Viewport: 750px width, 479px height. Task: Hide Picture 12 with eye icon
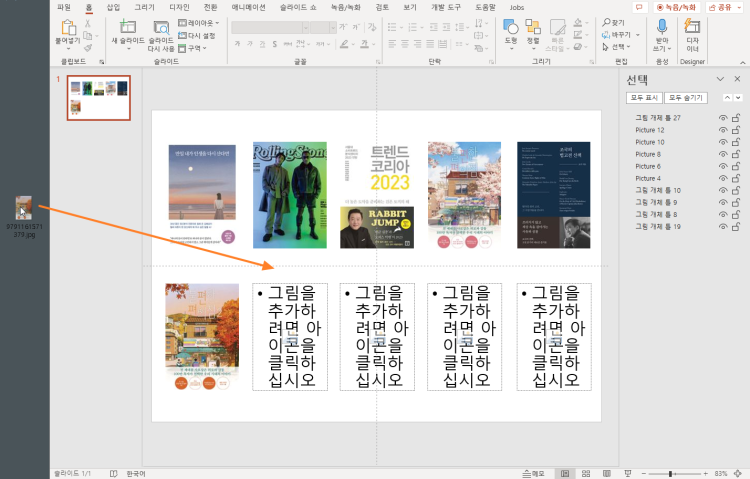coord(723,130)
